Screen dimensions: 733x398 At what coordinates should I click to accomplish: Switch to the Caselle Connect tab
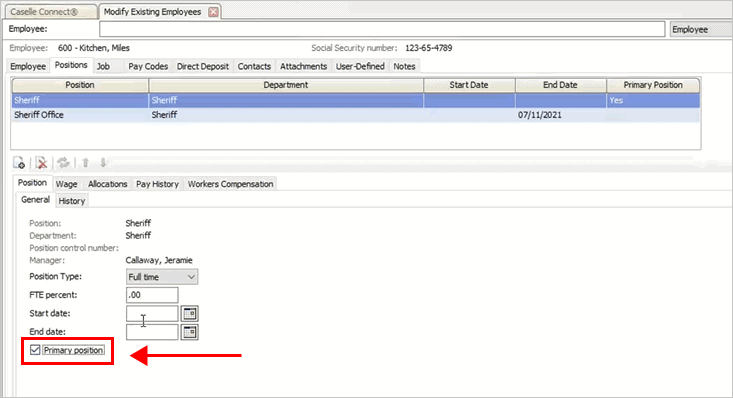pos(50,12)
